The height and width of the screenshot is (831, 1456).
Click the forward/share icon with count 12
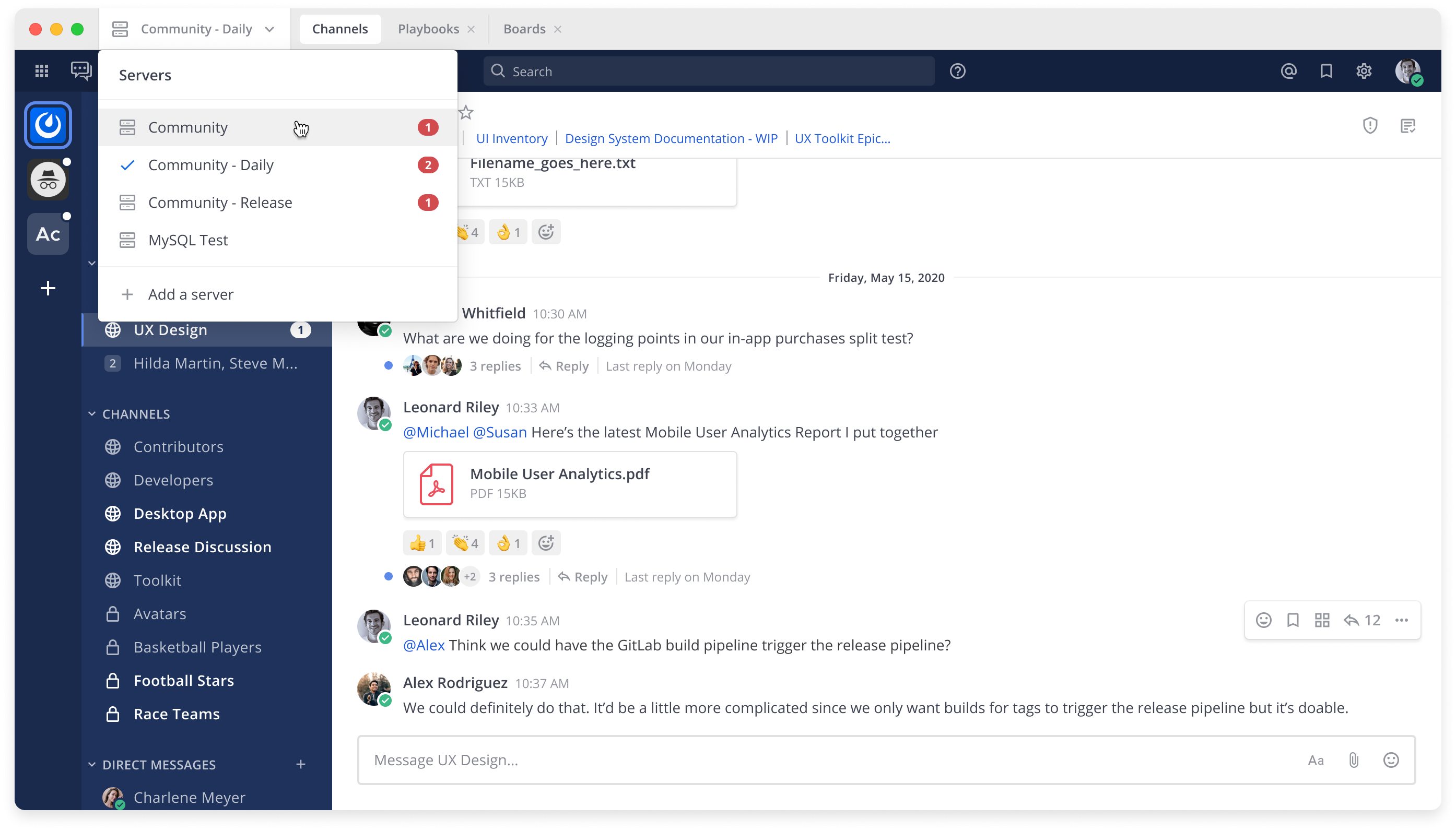[x=1362, y=619]
